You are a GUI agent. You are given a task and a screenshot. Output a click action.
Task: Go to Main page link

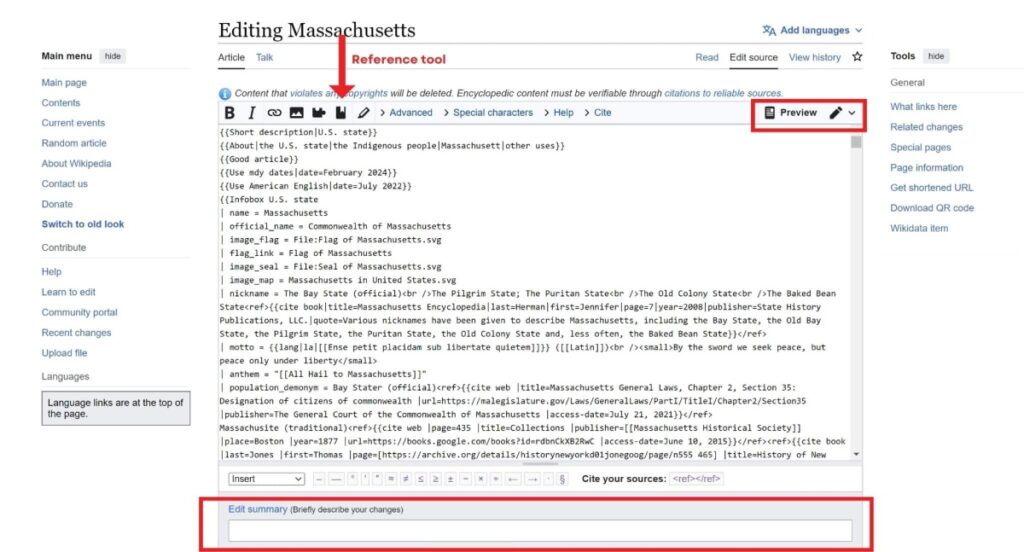[x=64, y=82]
